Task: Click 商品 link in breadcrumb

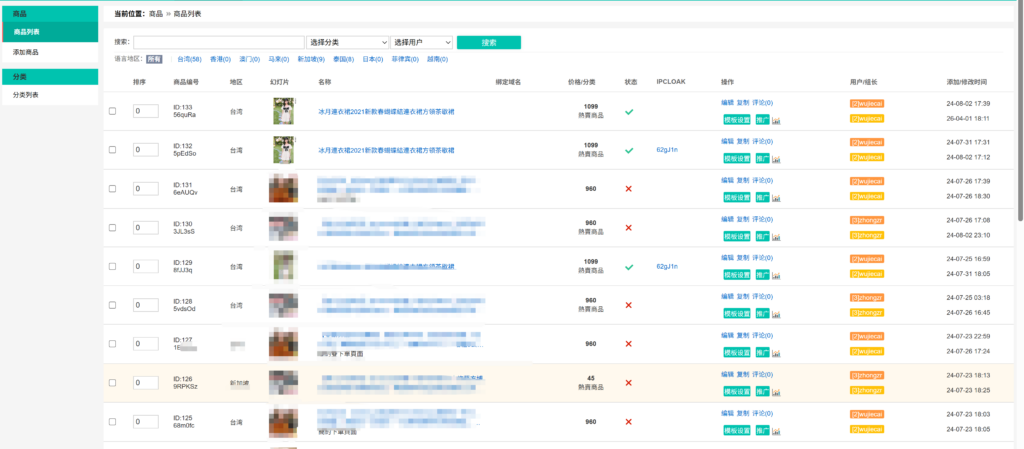Action: coord(156,14)
